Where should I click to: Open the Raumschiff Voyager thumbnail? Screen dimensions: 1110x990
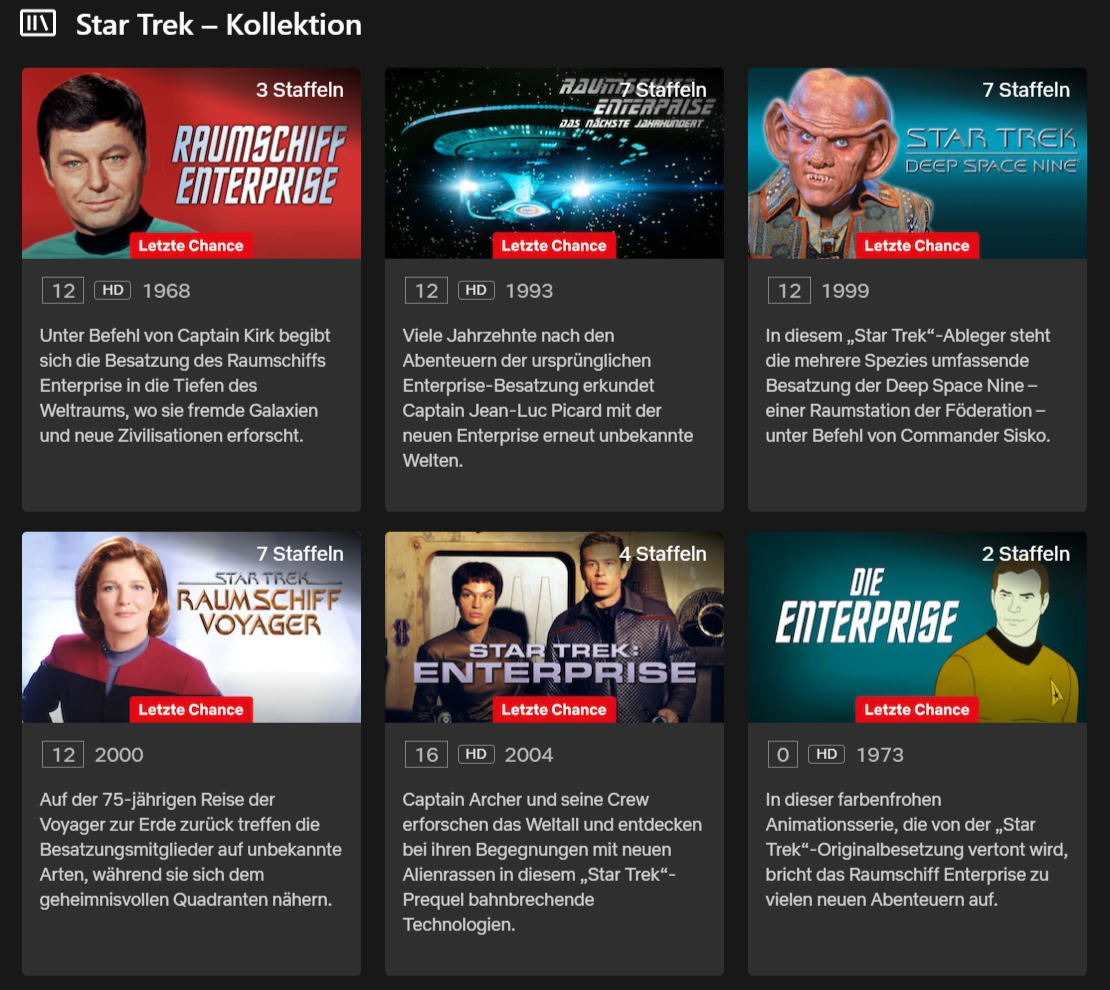click(x=191, y=627)
